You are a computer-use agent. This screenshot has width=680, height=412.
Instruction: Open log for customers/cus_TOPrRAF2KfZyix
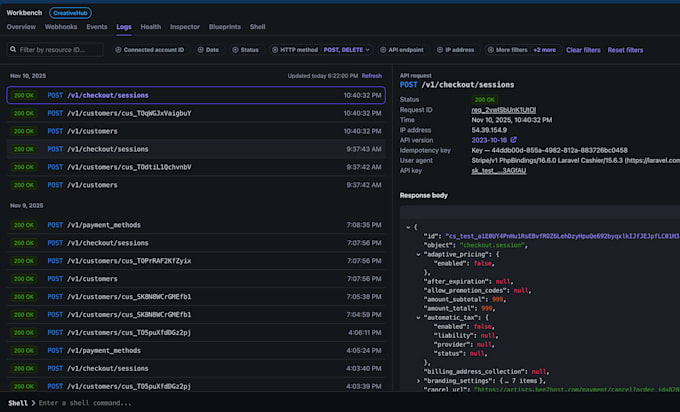[x=196, y=261]
